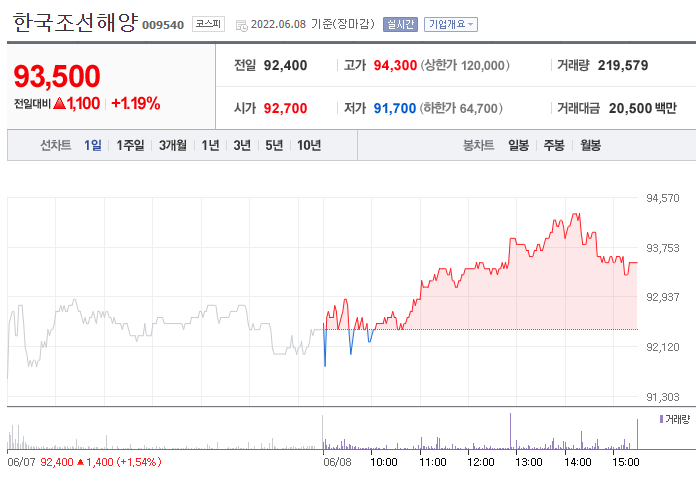
Task: Click the +1.19% change rate
Action: click(135, 103)
